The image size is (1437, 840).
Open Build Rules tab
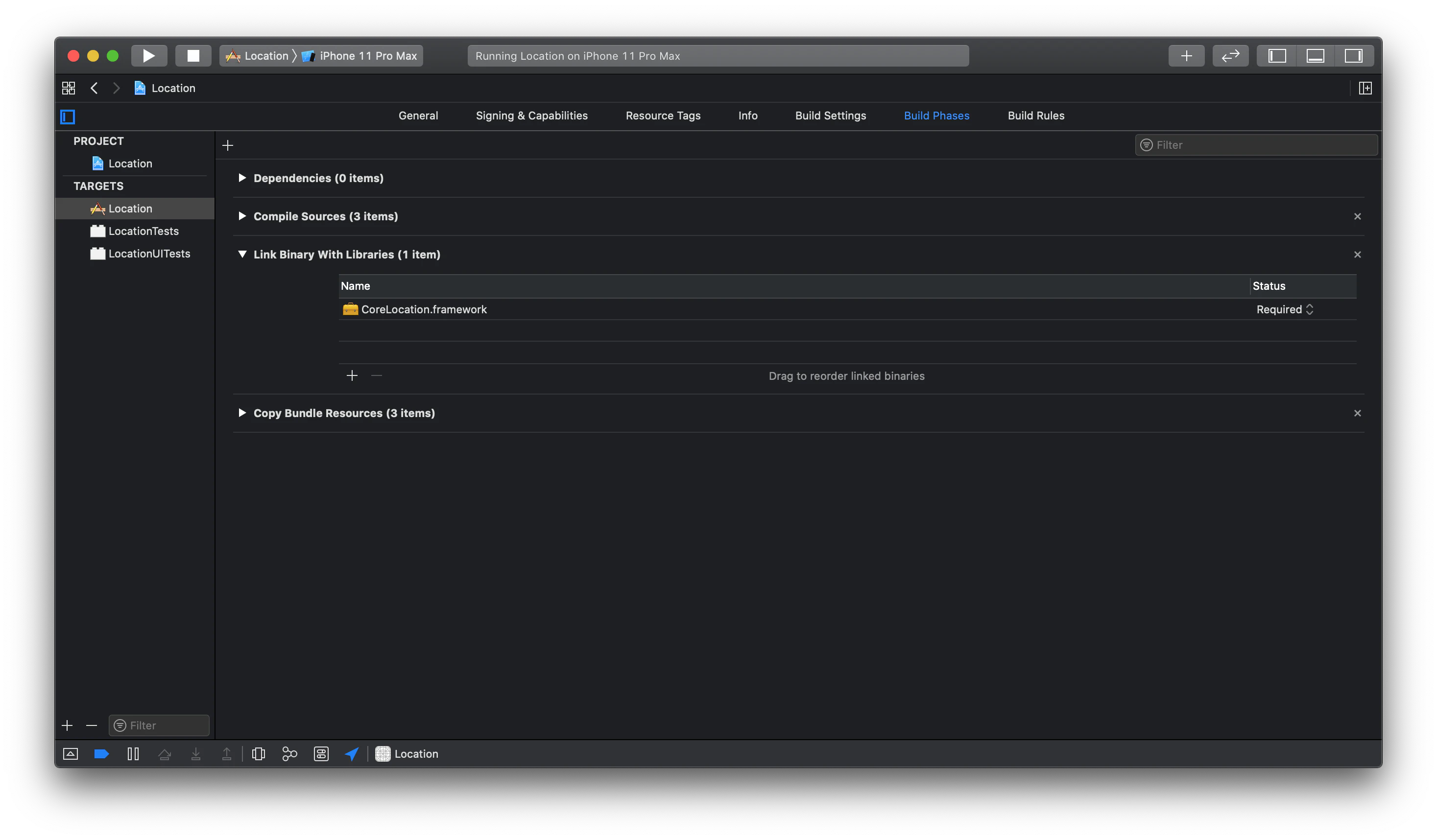pos(1035,116)
